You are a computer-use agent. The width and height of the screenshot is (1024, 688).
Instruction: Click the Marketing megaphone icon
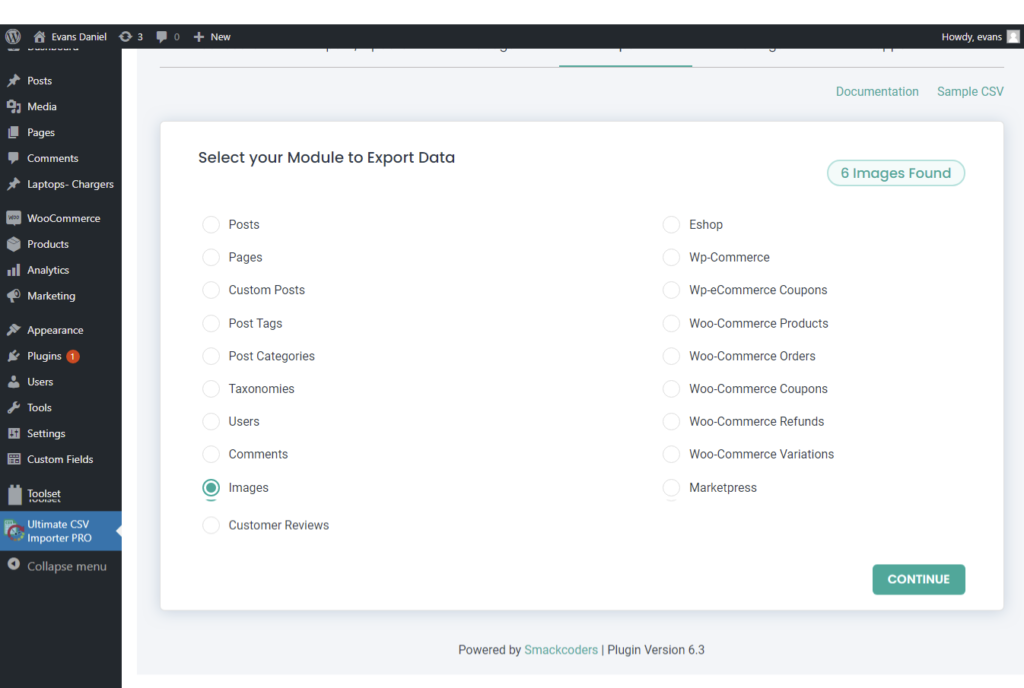click(14, 296)
